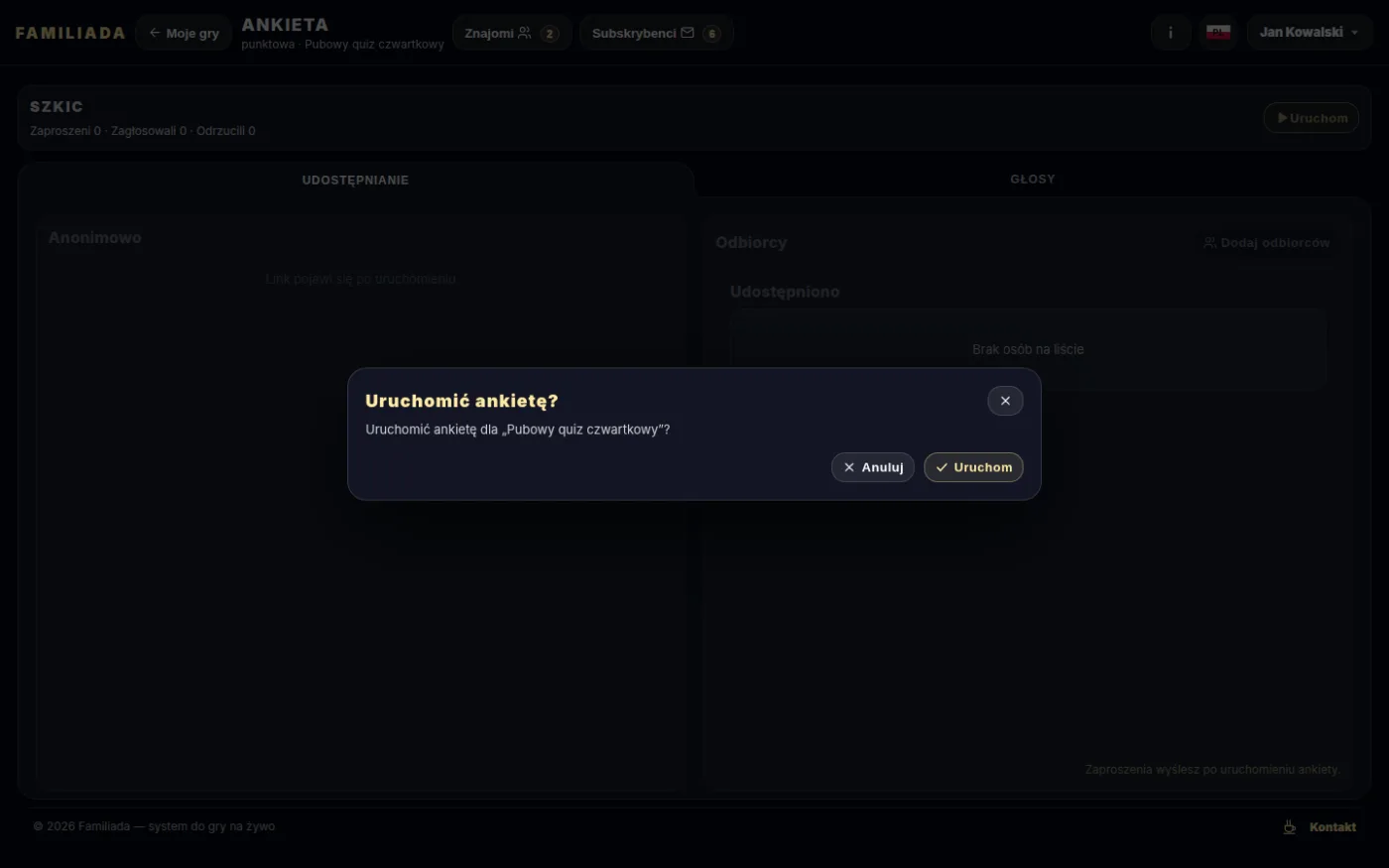Switch language via the Polish flag icon
The image size is (1389, 868).
coord(1218,33)
